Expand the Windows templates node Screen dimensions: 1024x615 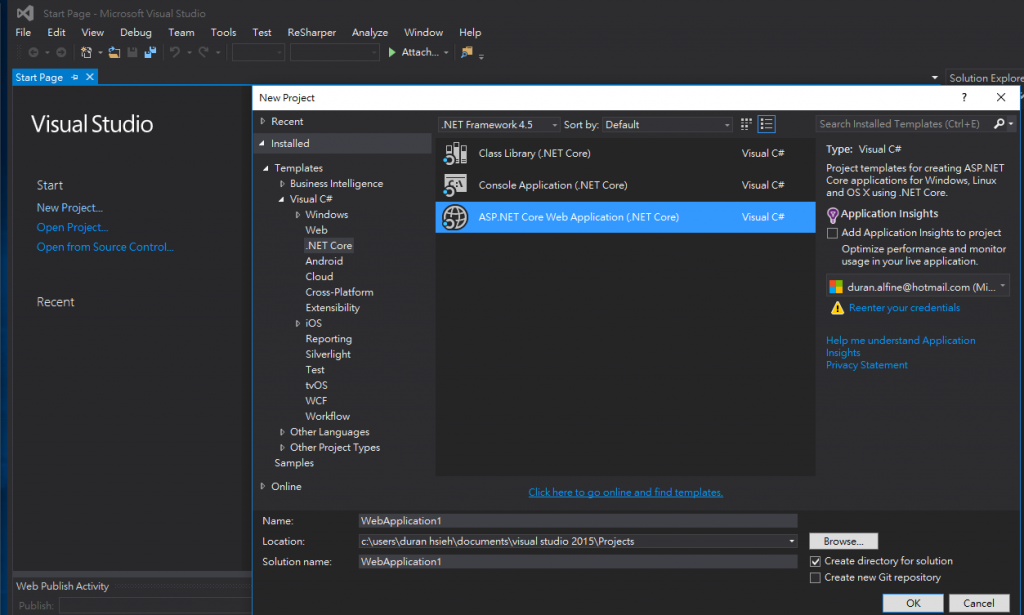point(298,215)
